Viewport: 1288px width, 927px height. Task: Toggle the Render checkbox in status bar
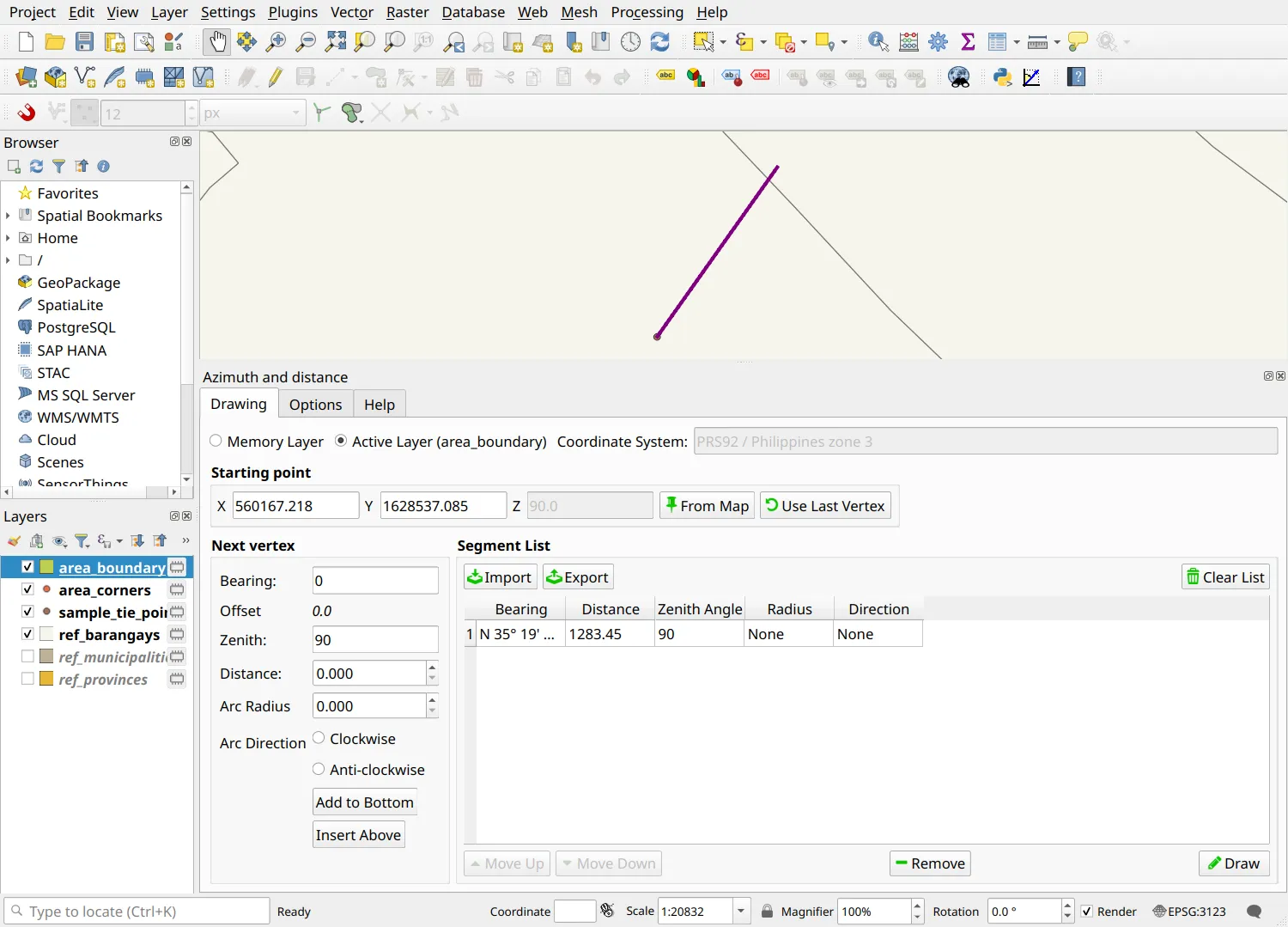[1087, 912]
